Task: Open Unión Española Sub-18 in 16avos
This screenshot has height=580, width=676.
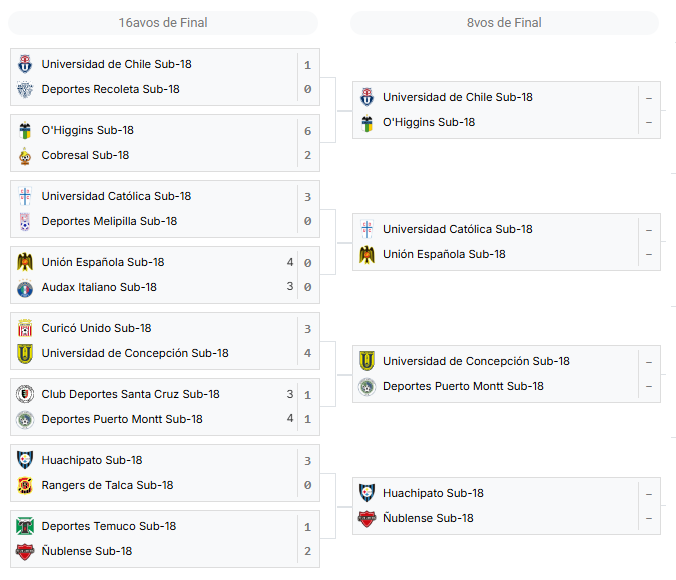Action: [103, 262]
